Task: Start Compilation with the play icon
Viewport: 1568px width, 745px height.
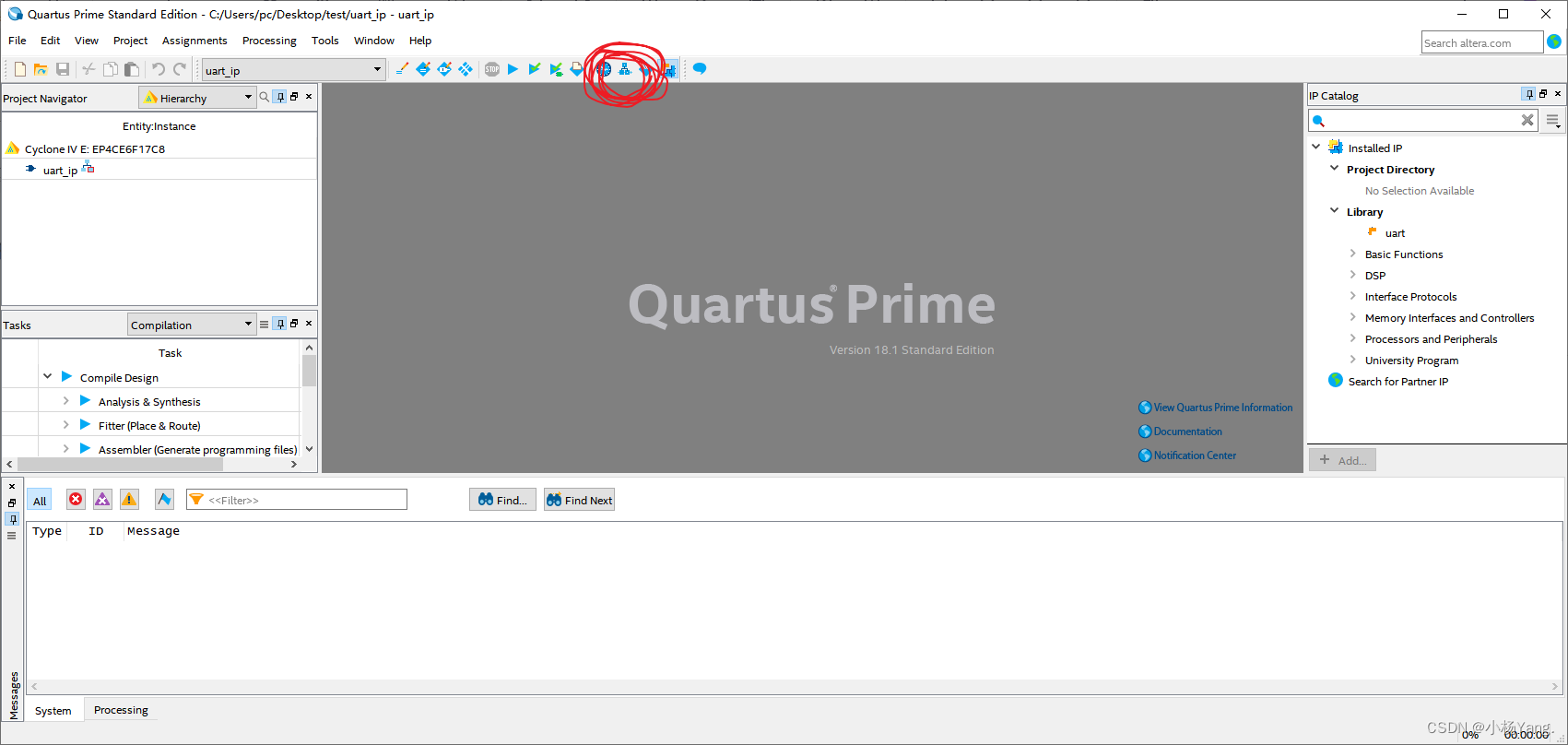Action: (513, 69)
